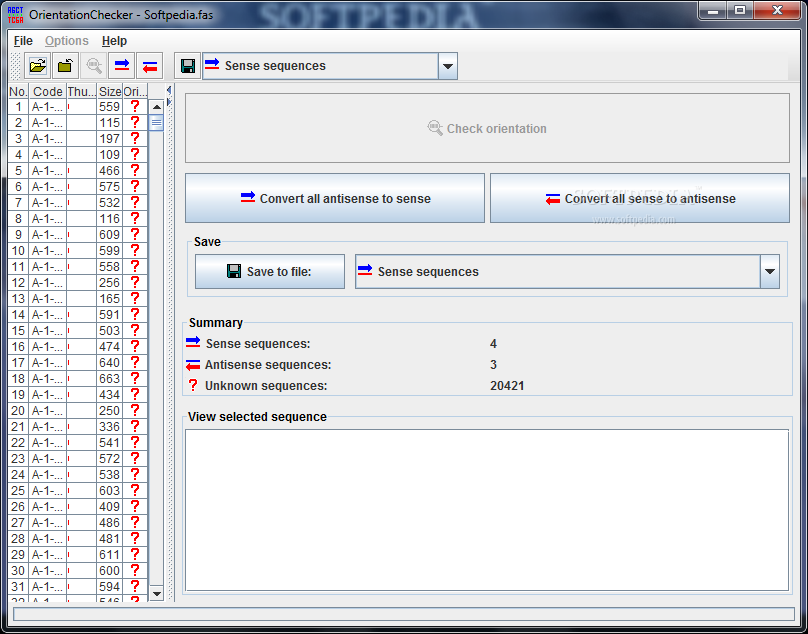Click the OrientationChecker title bar app icon
This screenshot has height=634, width=808.
click(15, 14)
